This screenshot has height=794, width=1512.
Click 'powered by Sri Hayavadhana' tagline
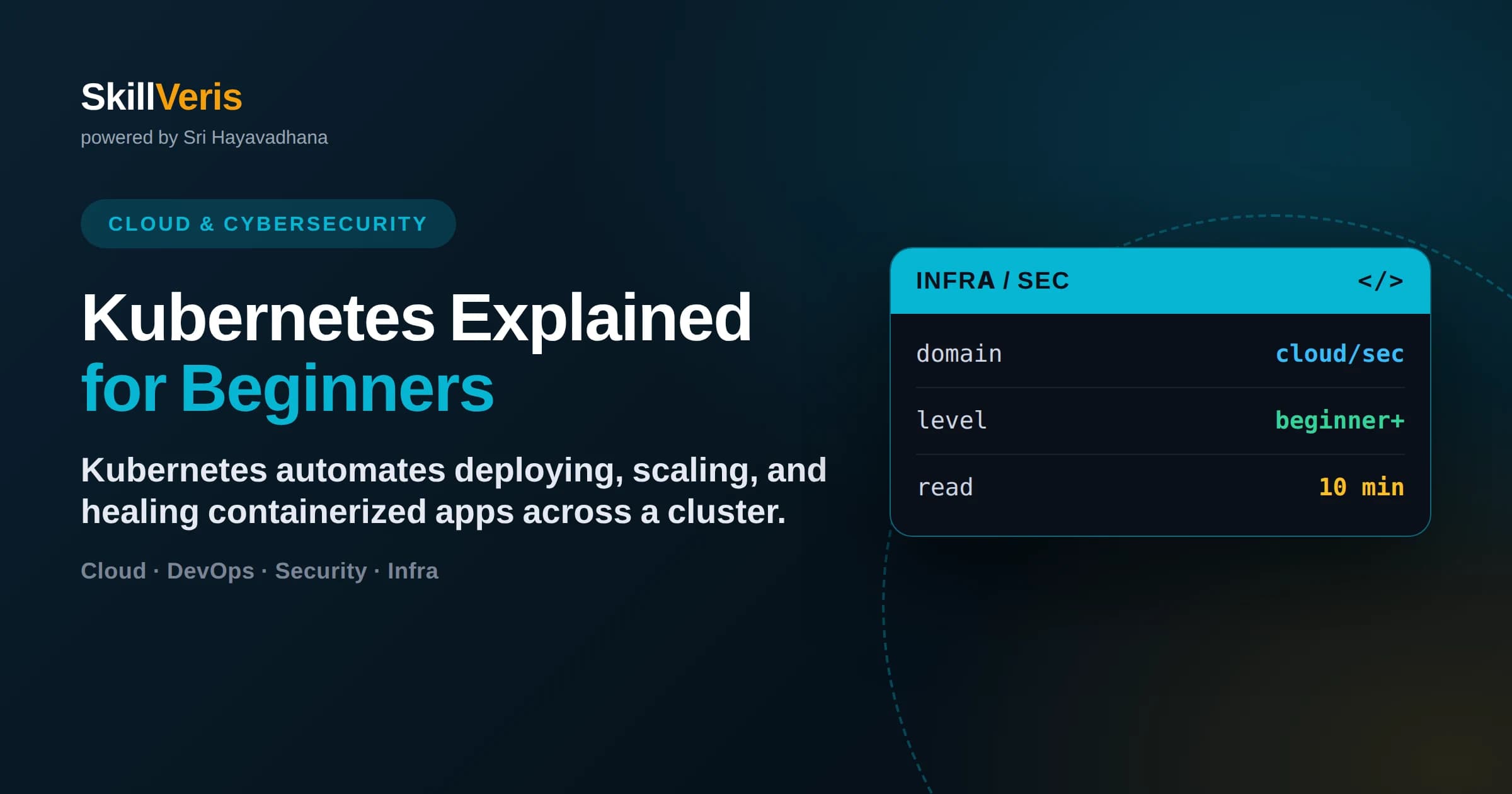[x=204, y=137]
